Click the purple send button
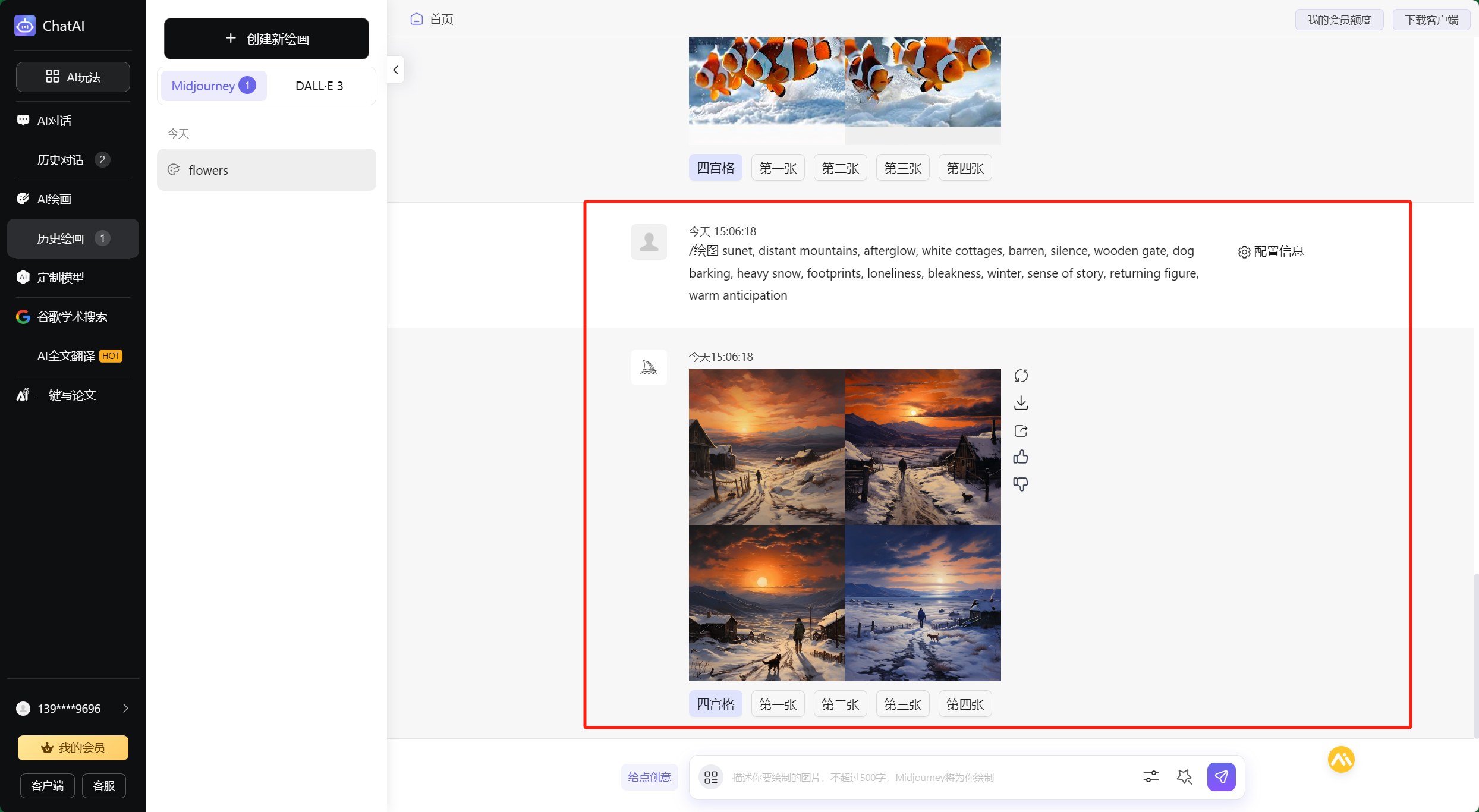The width and height of the screenshot is (1479, 812). point(1221,776)
